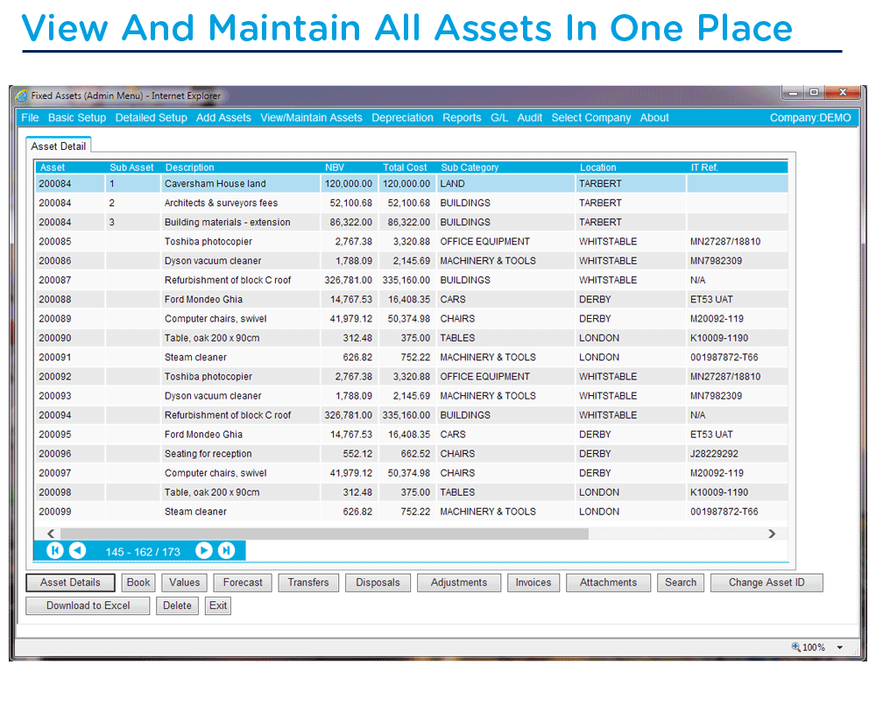Expand the 100% zoom level dropdown
Screen dimensions: 876x701
840,648
